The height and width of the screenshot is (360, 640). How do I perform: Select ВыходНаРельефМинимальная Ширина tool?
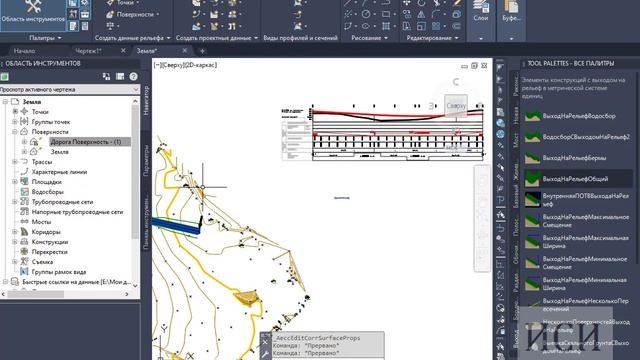click(577, 284)
